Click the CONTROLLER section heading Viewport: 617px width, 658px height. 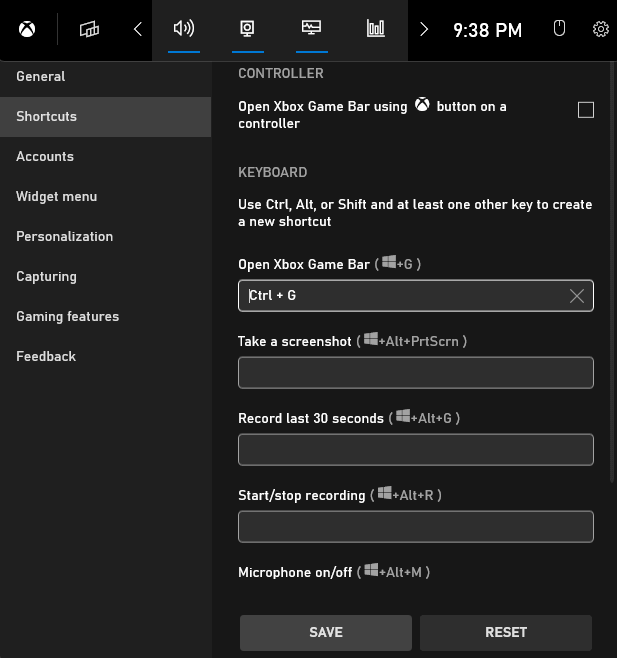click(281, 73)
